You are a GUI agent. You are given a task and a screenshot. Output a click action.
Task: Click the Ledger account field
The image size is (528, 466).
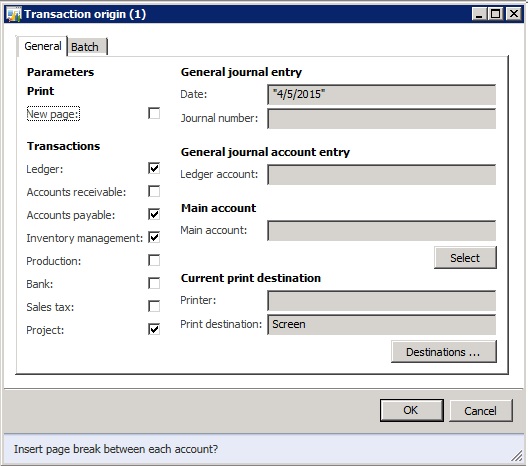pyautogui.click(x=382, y=174)
